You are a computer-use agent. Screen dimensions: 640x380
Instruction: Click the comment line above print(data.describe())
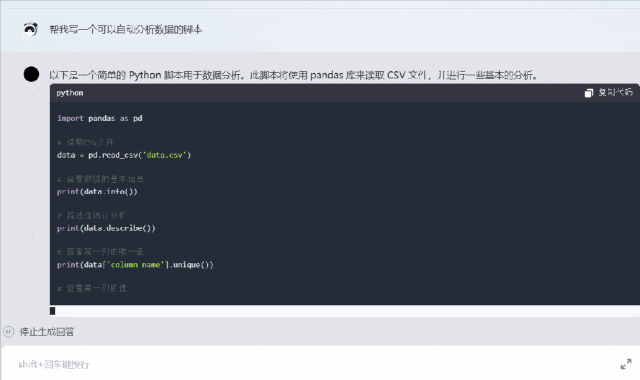point(91,216)
